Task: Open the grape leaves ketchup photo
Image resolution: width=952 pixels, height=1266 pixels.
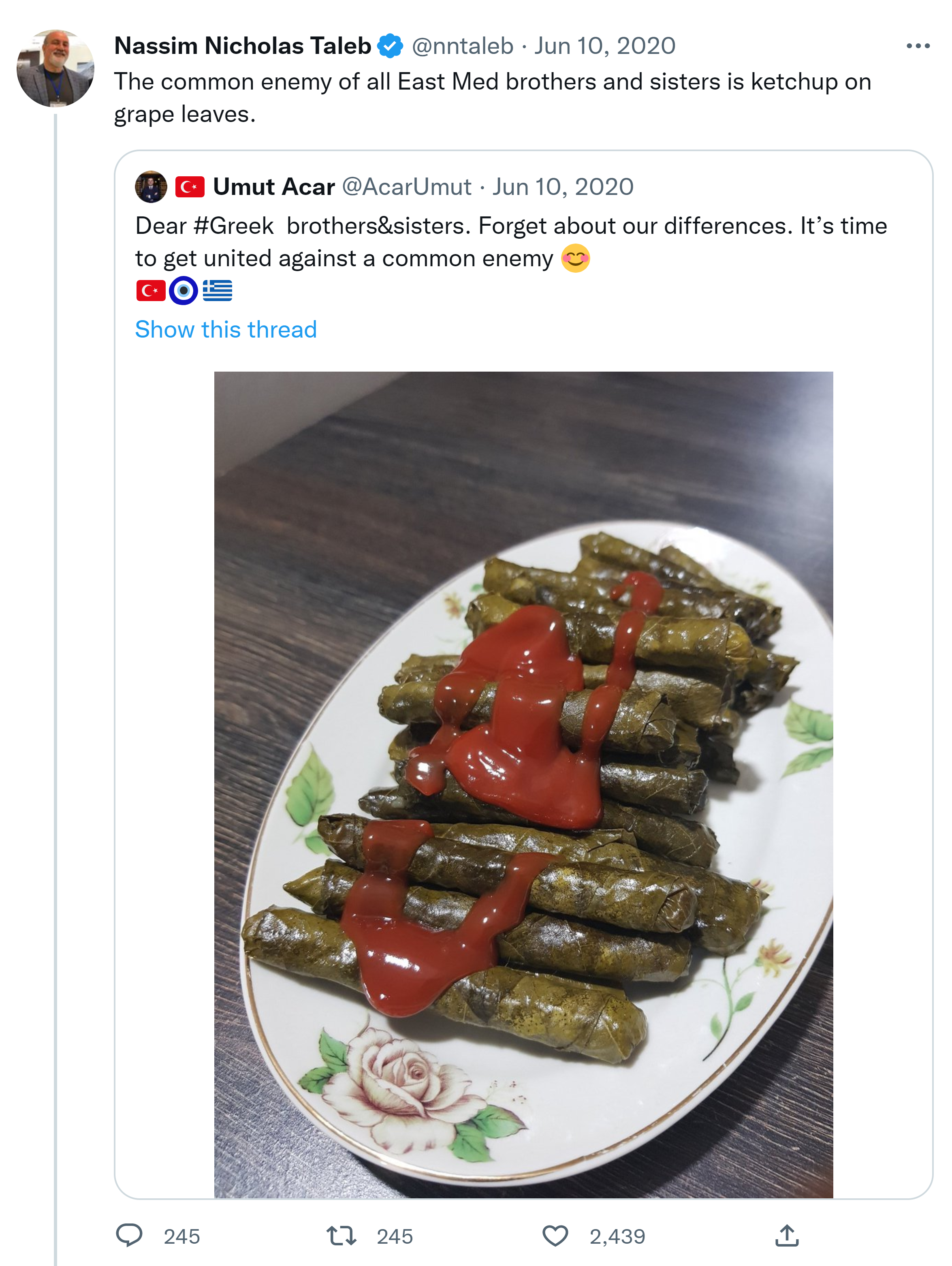Action: tap(523, 784)
